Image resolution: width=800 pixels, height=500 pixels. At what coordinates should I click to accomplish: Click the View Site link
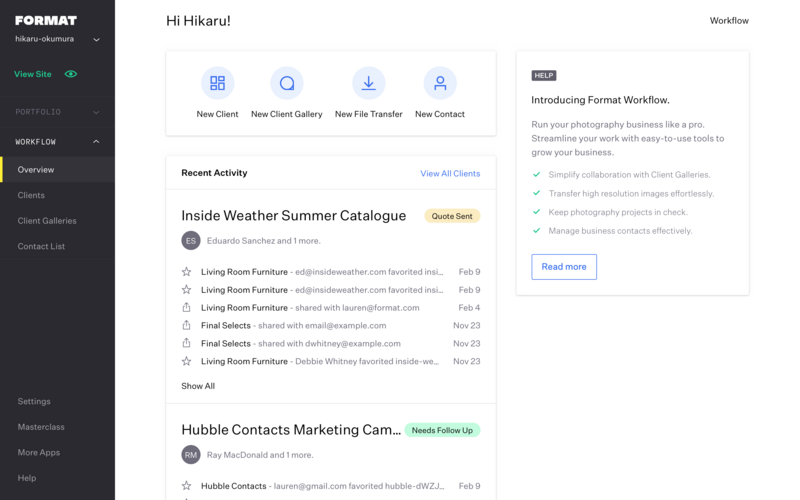point(33,74)
